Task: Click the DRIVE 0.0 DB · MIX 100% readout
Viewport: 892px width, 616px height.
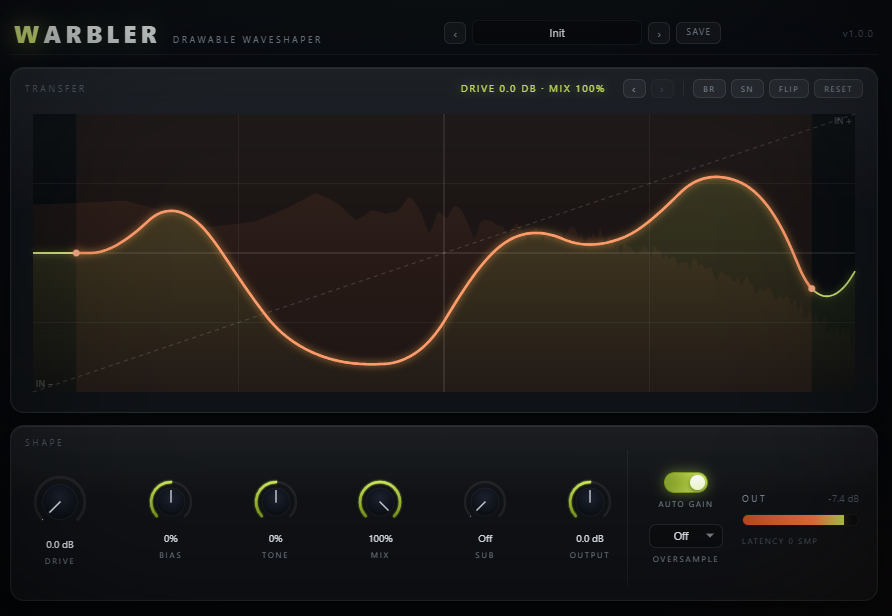Action: click(x=532, y=89)
